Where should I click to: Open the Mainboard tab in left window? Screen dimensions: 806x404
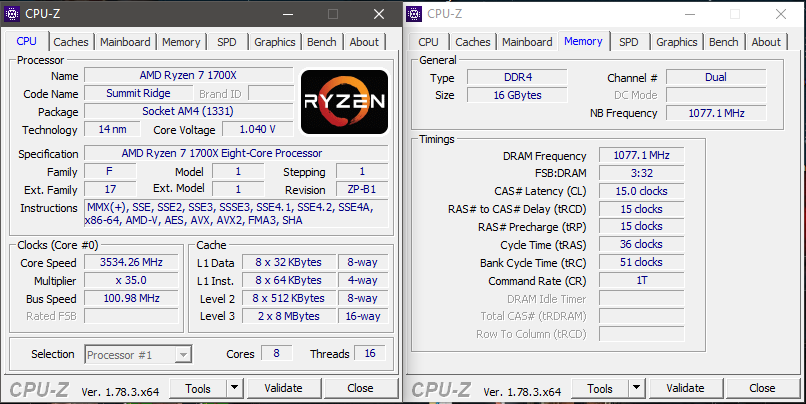125,42
